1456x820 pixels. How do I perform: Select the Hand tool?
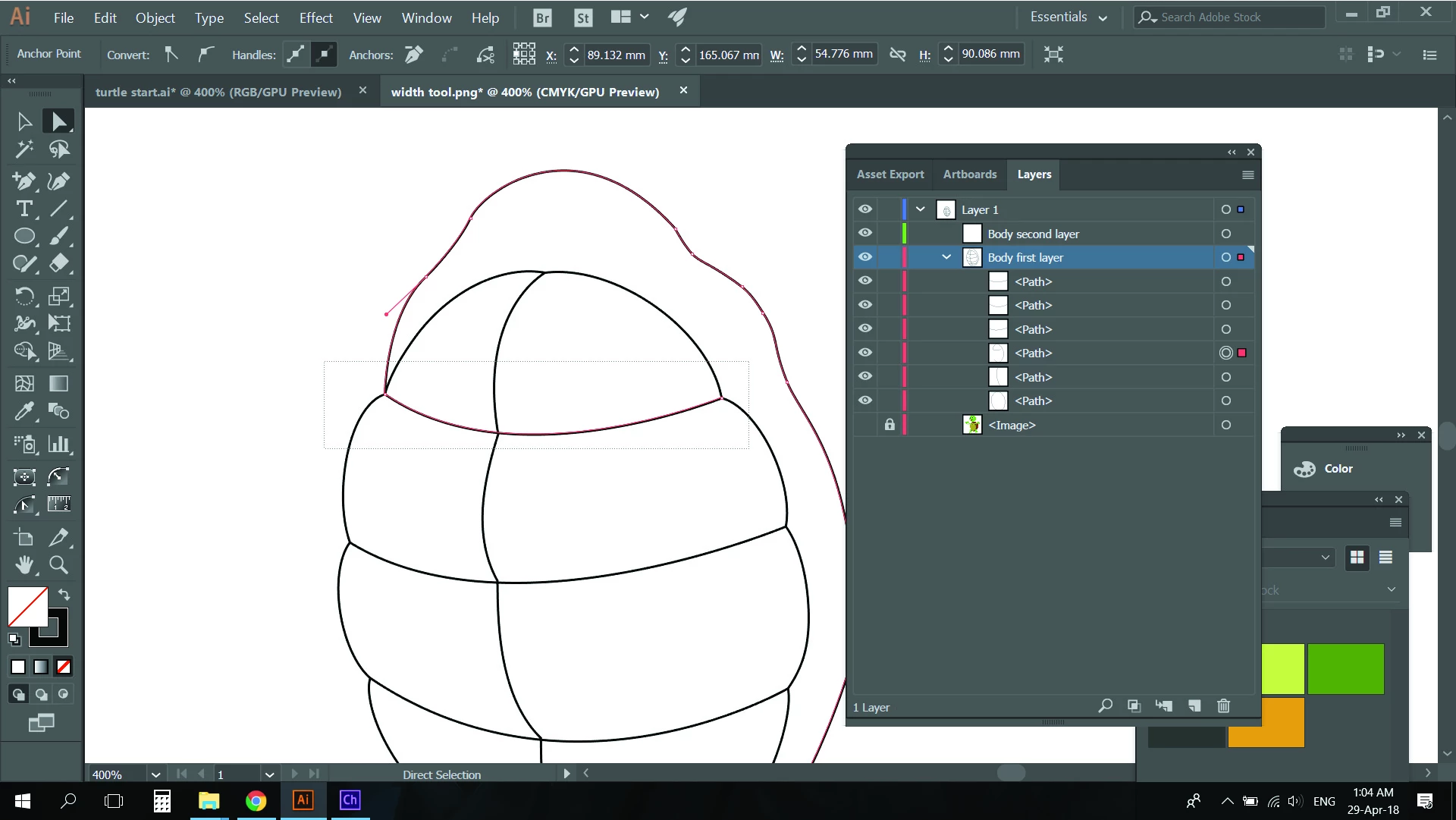(24, 564)
